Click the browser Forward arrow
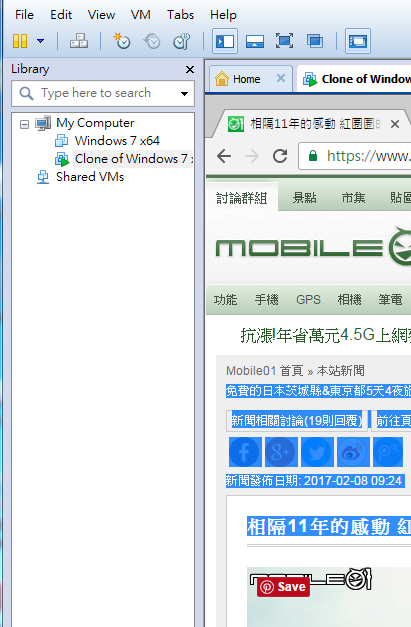The width and height of the screenshot is (411, 627). [252, 156]
